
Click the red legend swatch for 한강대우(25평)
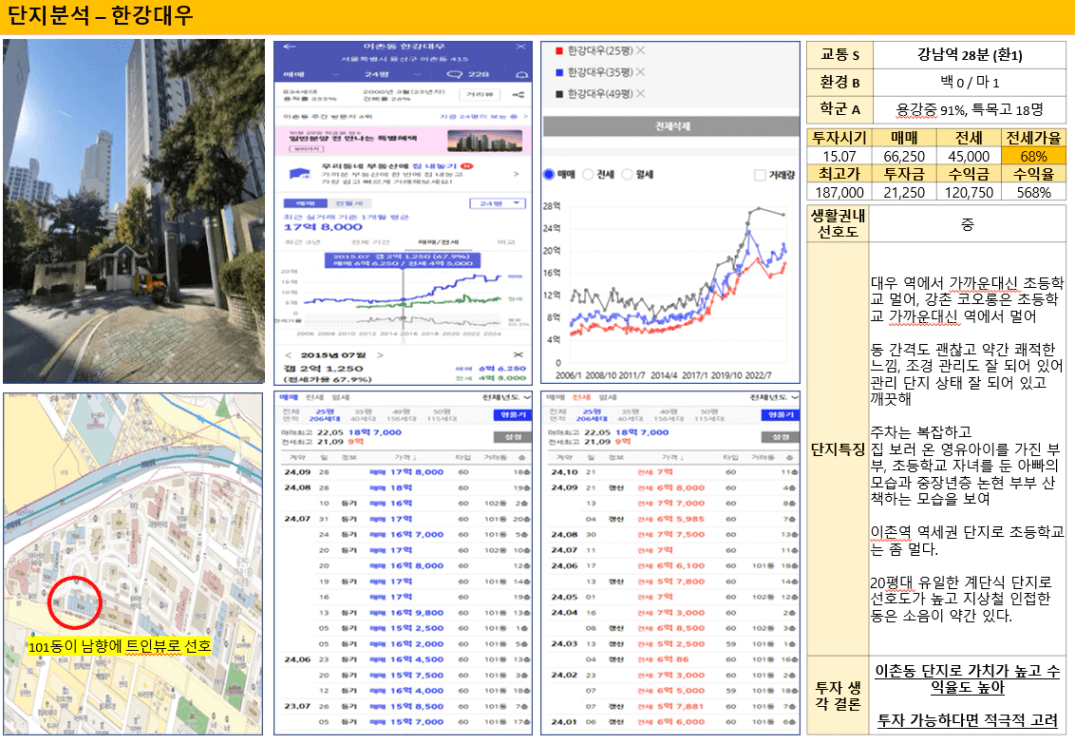point(559,51)
